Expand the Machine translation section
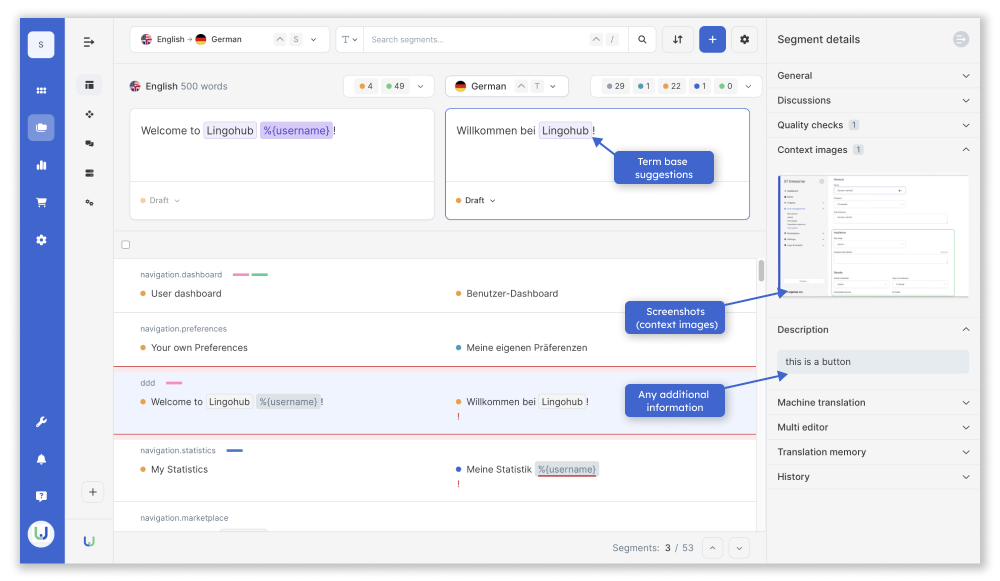1000x581 pixels. [873, 402]
